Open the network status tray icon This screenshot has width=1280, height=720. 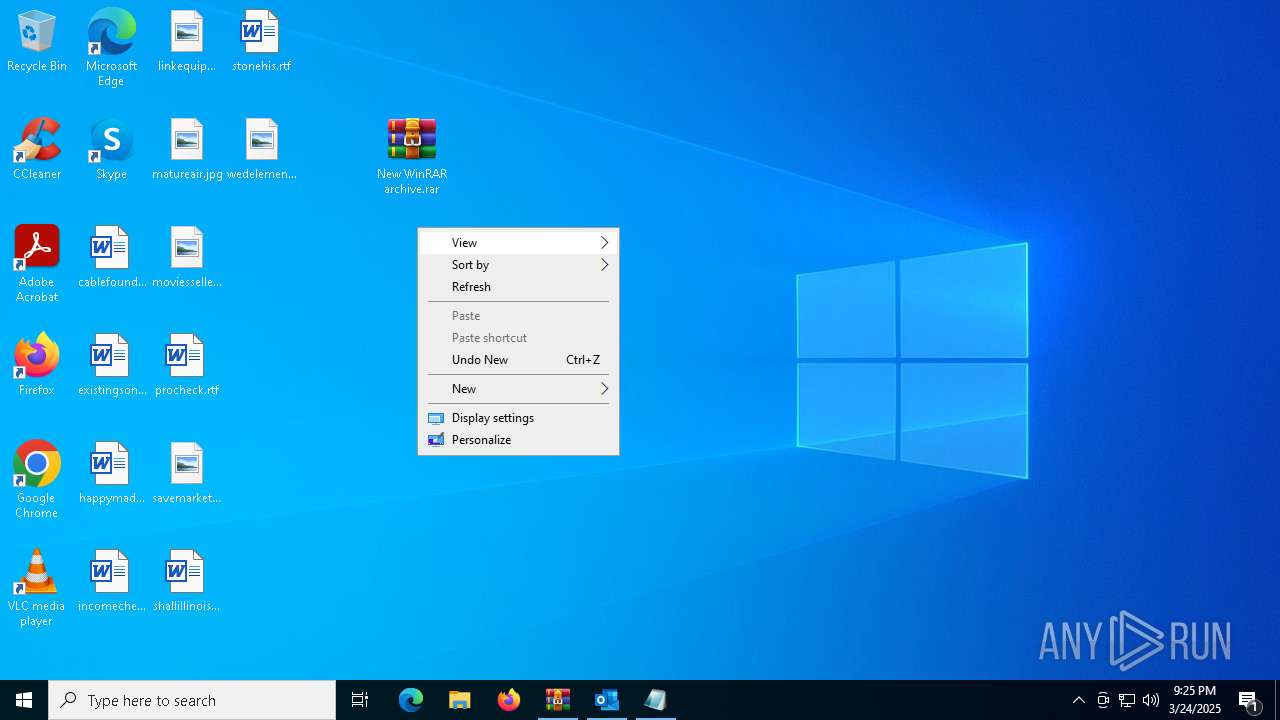pos(1127,700)
